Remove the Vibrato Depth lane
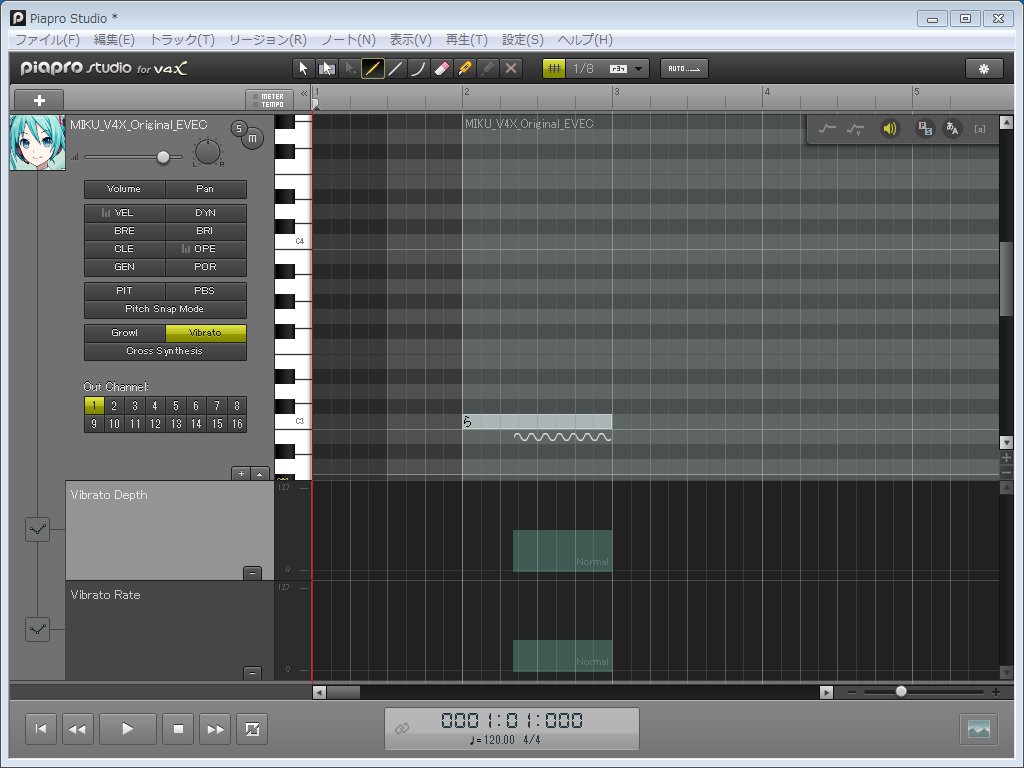Image resolution: width=1024 pixels, height=768 pixels. tap(252, 573)
